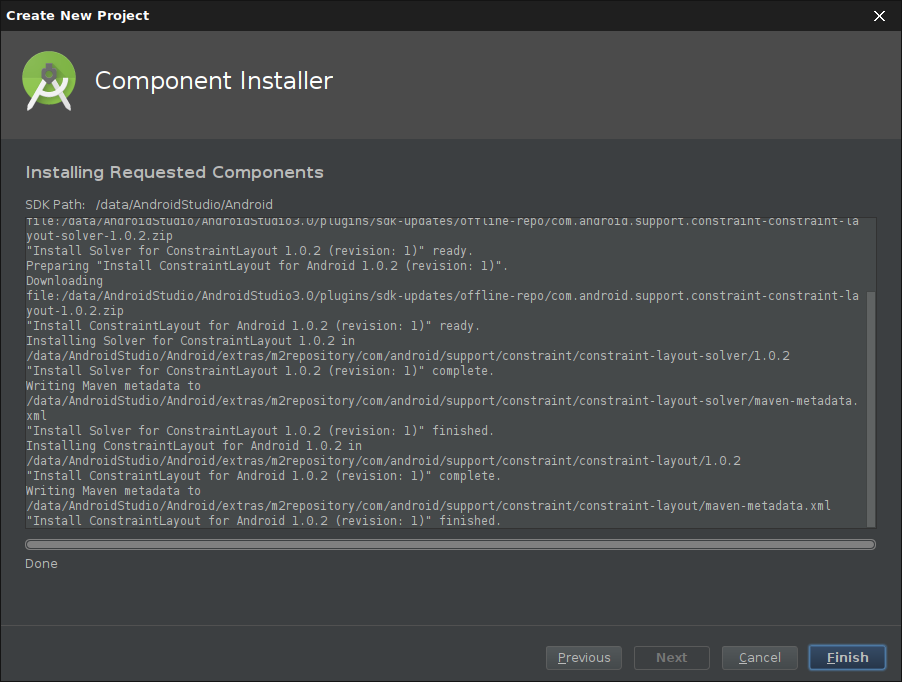Image resolution: width=902 pixels, height=682 pixels.
Task: Click the grayed-out Next button
Action: (671, 657)
